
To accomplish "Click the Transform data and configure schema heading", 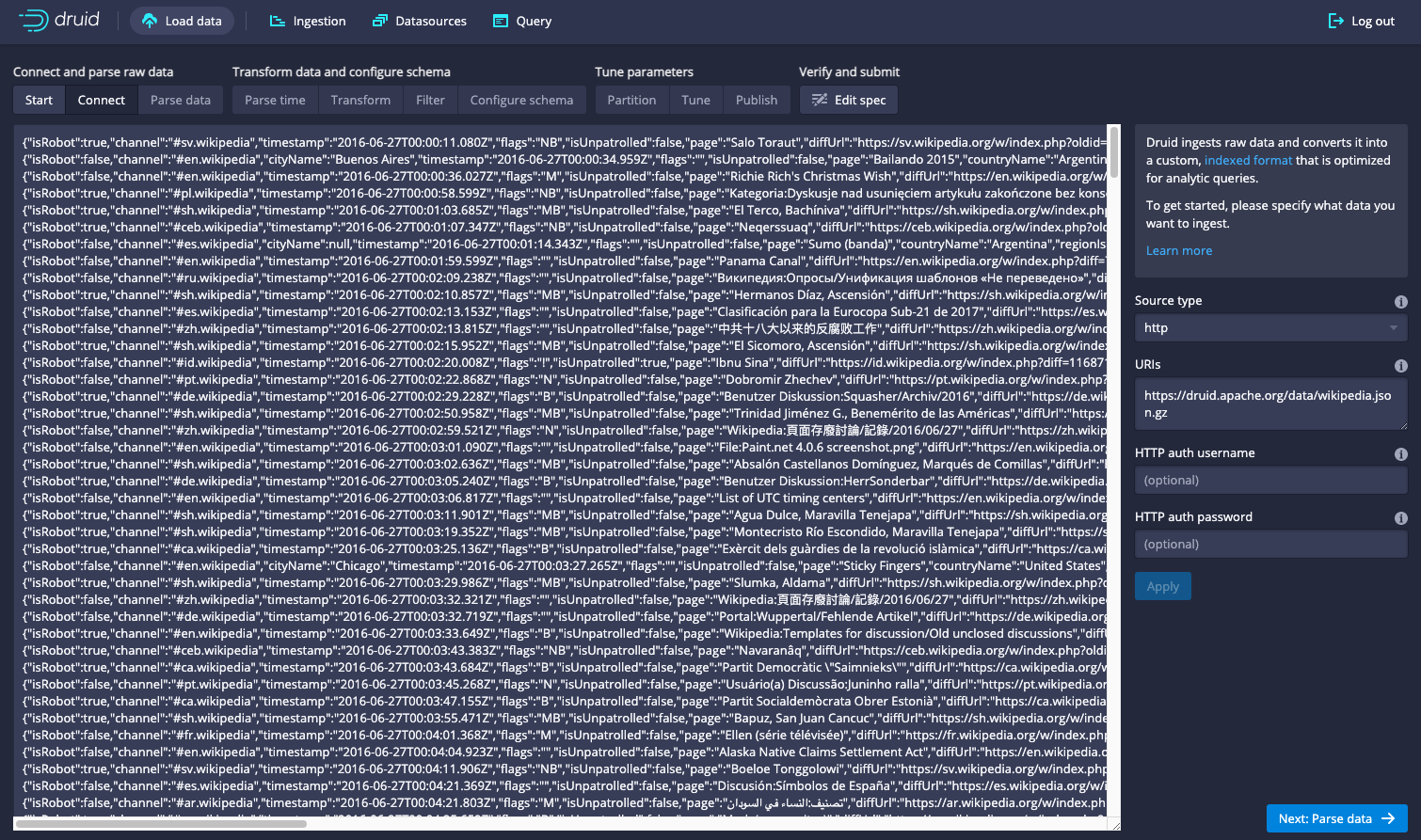I will (342, 71).
